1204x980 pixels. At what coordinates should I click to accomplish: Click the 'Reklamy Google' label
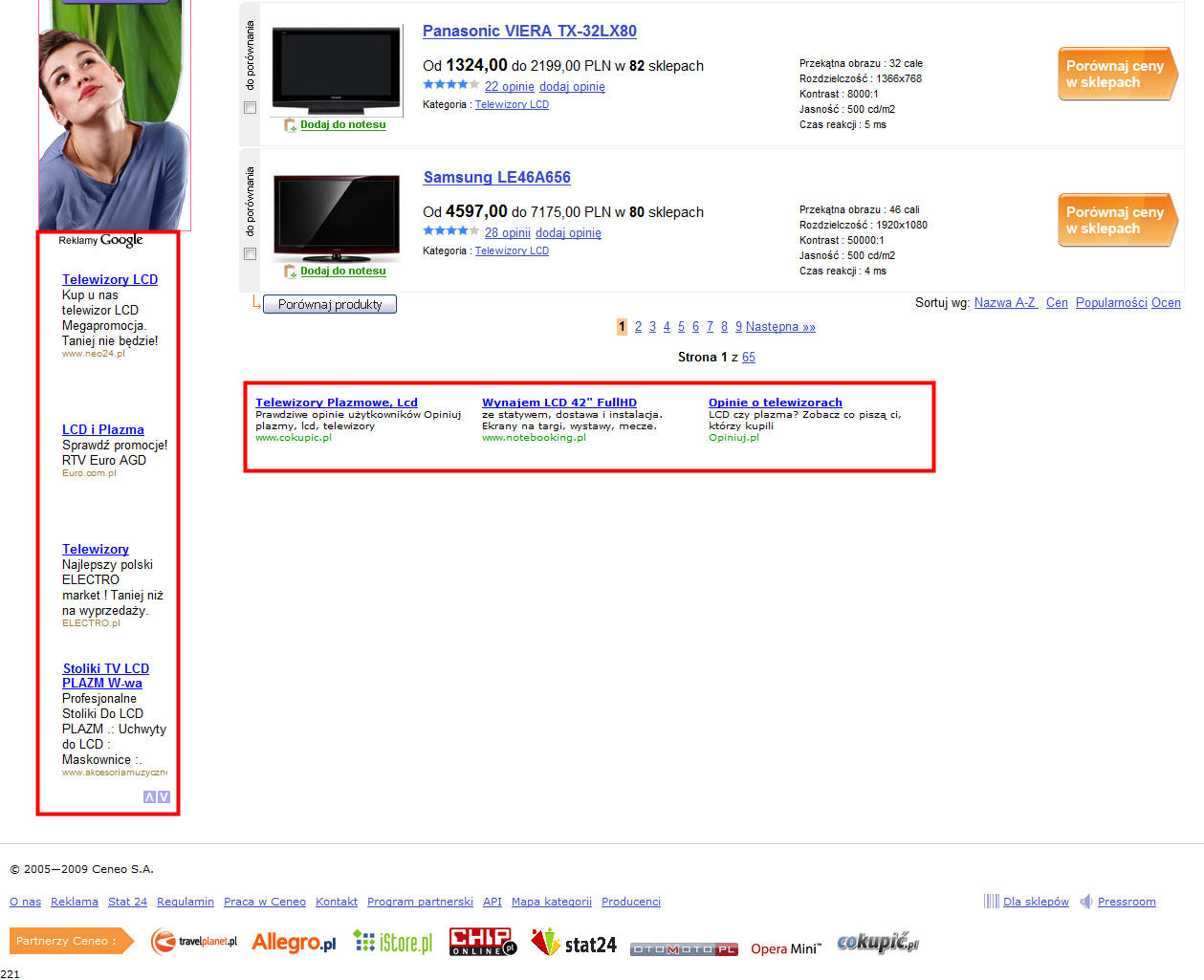pos(100,240)
